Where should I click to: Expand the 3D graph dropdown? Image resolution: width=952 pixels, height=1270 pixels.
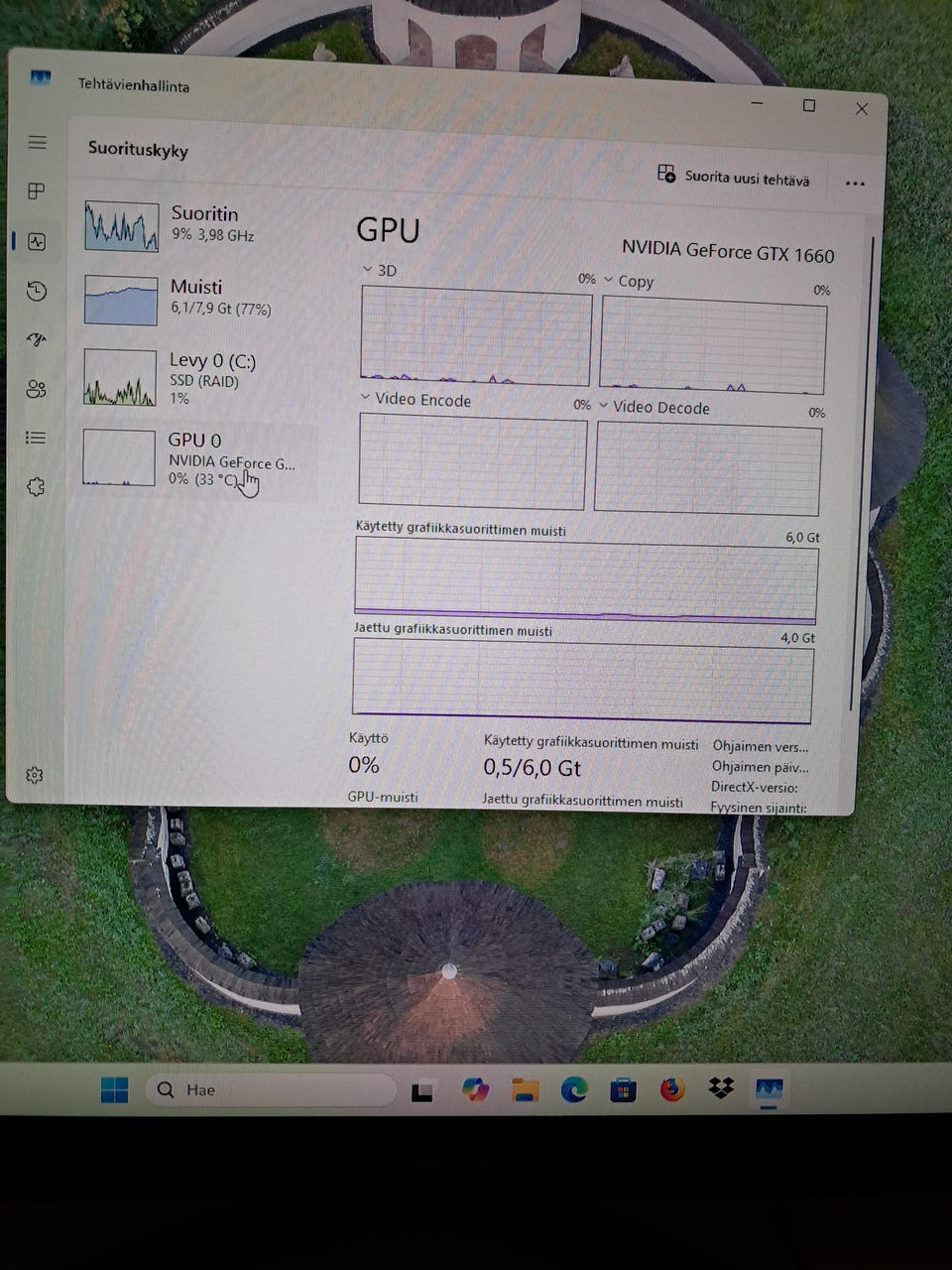(368, 269)
